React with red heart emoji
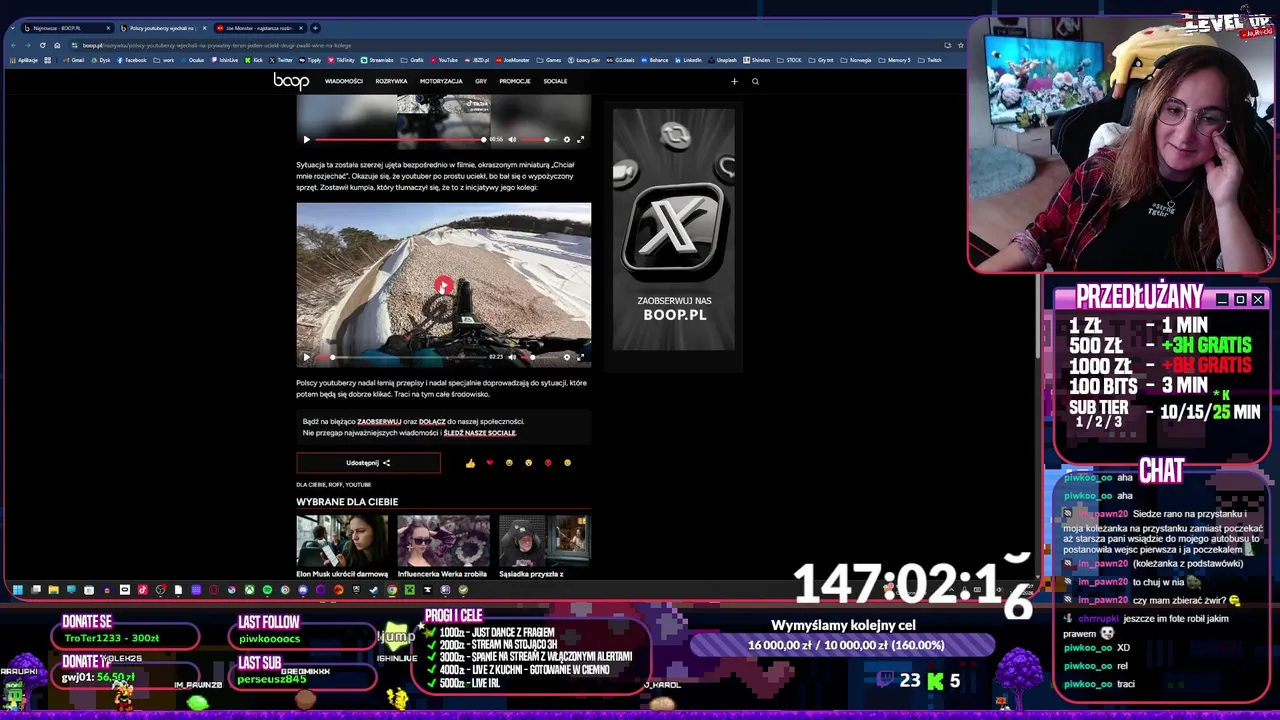The width and height of the screenshot is (1280, 720). [489, 463]
